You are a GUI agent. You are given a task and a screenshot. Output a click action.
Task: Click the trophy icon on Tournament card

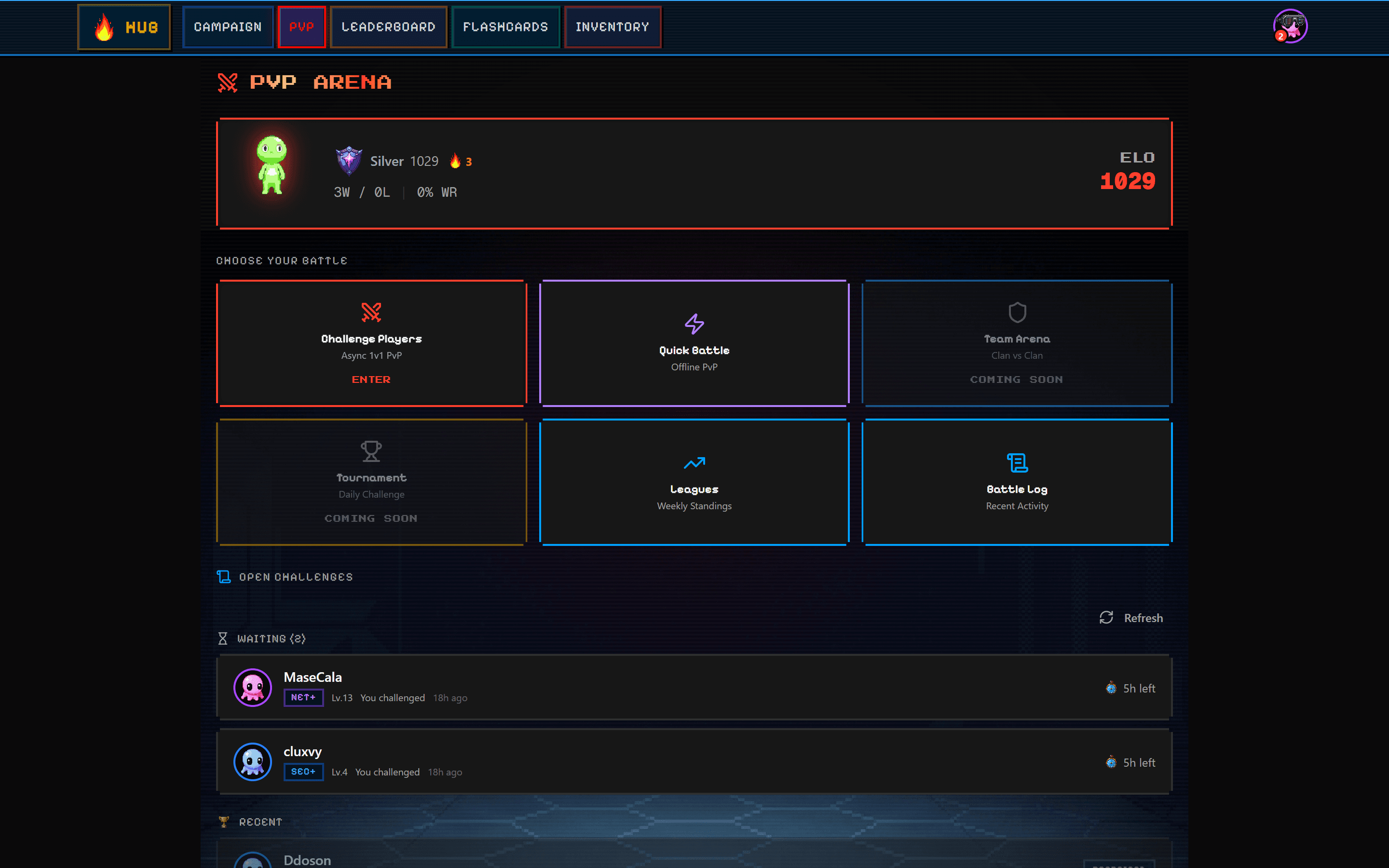pos(371,451)
